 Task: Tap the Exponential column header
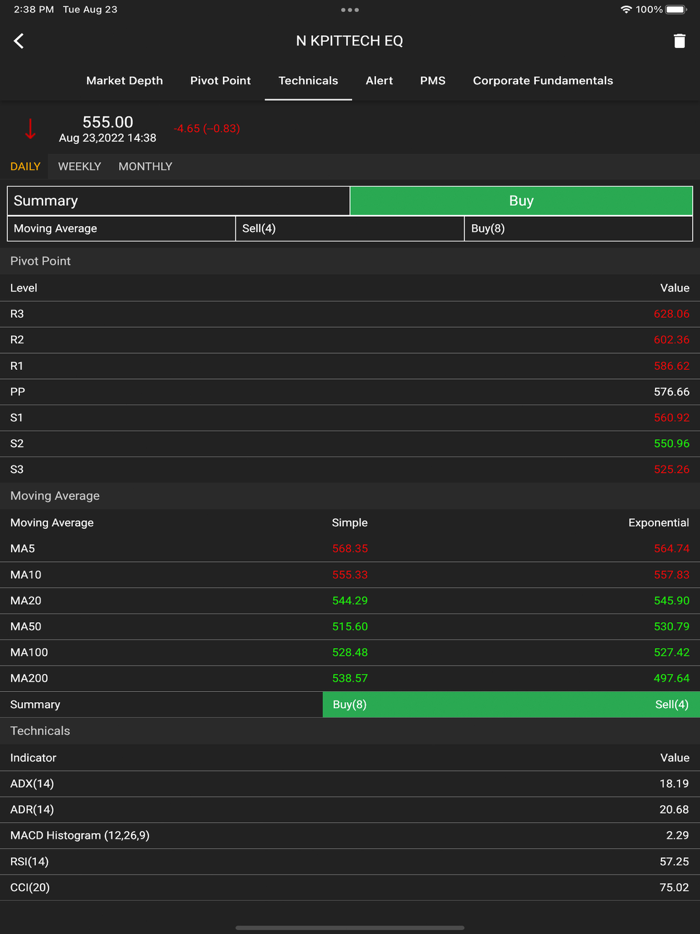coord(659,523)
